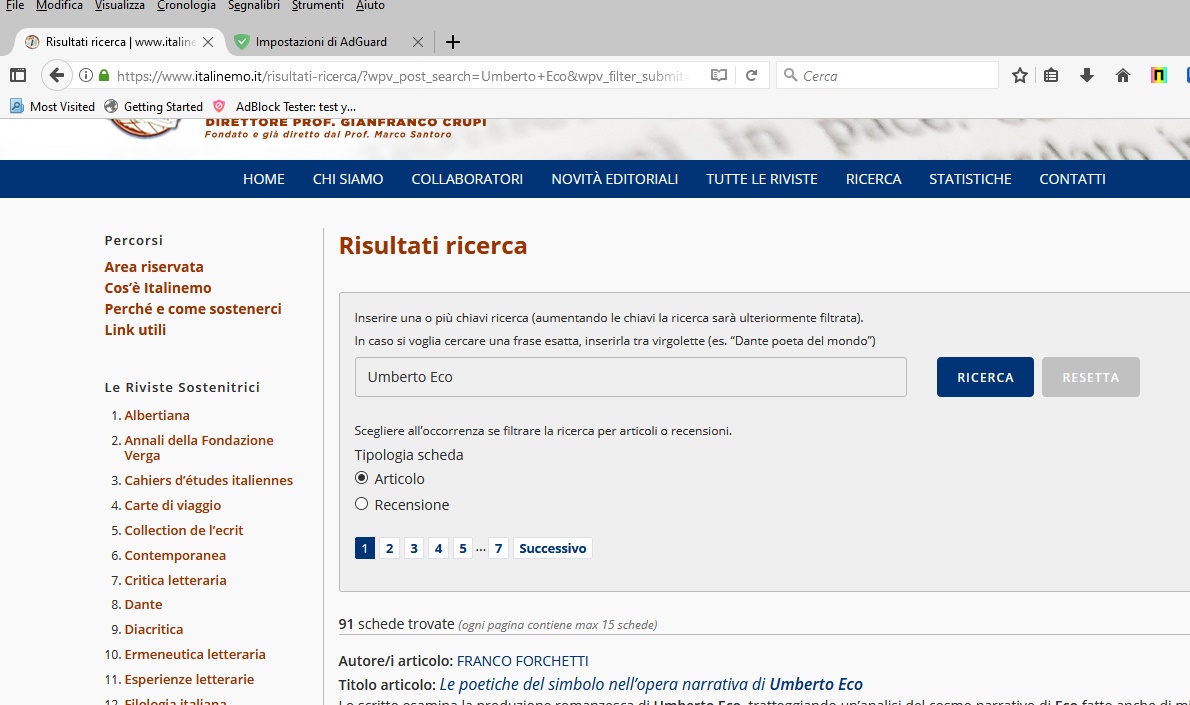Click the browser back arrow button
Image resolution: width=1190 pixels, height=705 pixels.
pos(55,75)
